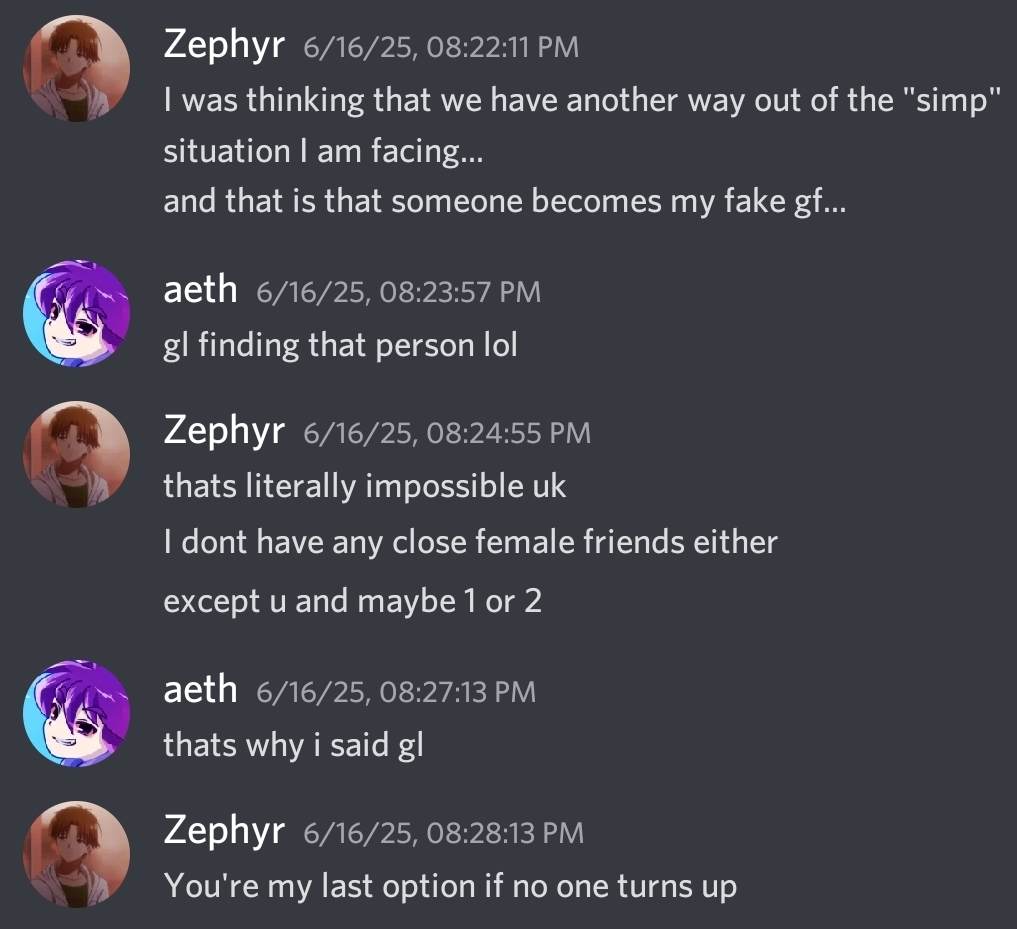
Task: Click aeth's avatar beside the 08:23:57 PM message
Action: click(x=77, y=314)
